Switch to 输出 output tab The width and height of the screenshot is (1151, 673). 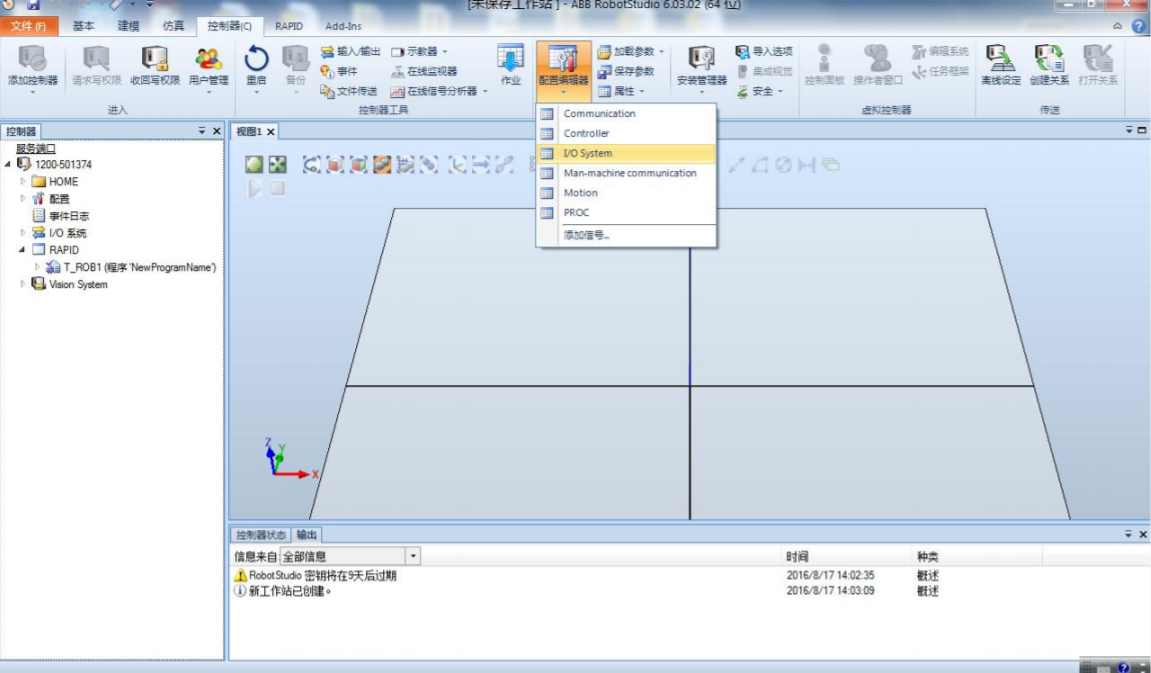(x=306, y=535)
